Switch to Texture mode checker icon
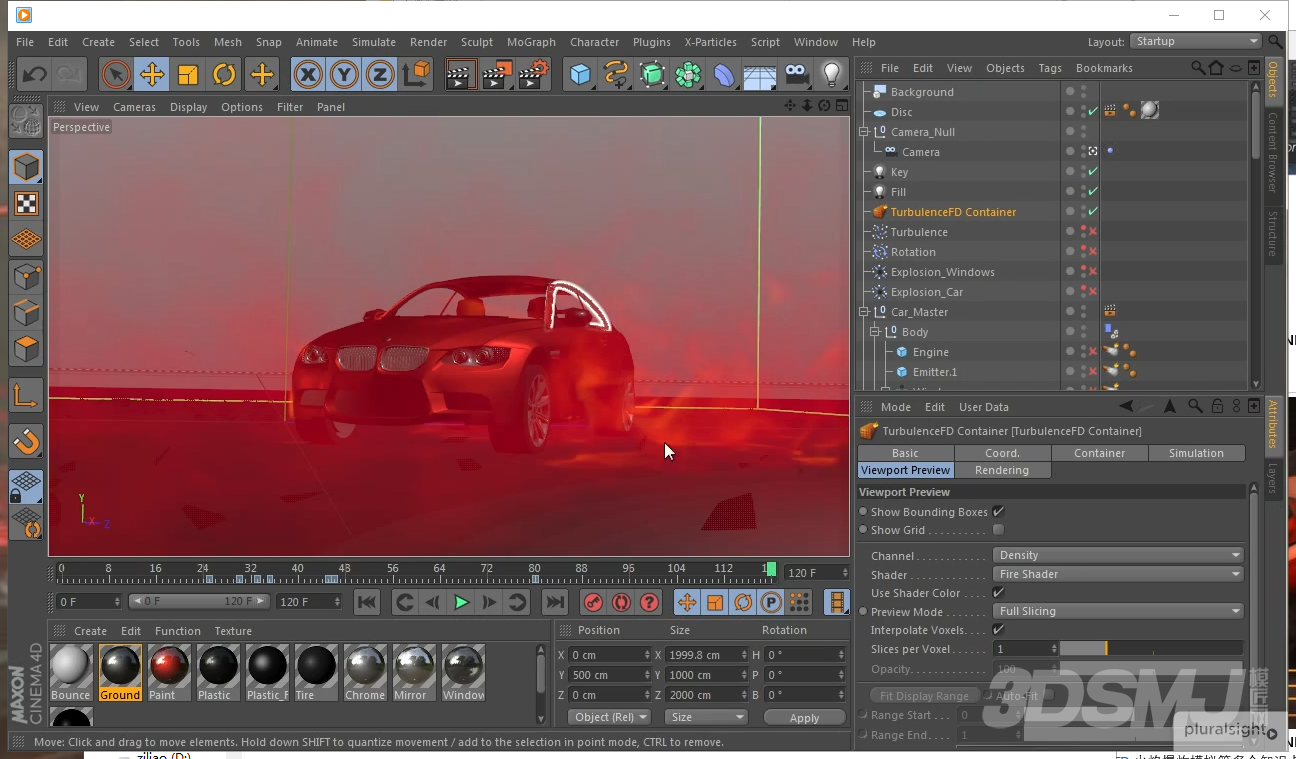 26,204
